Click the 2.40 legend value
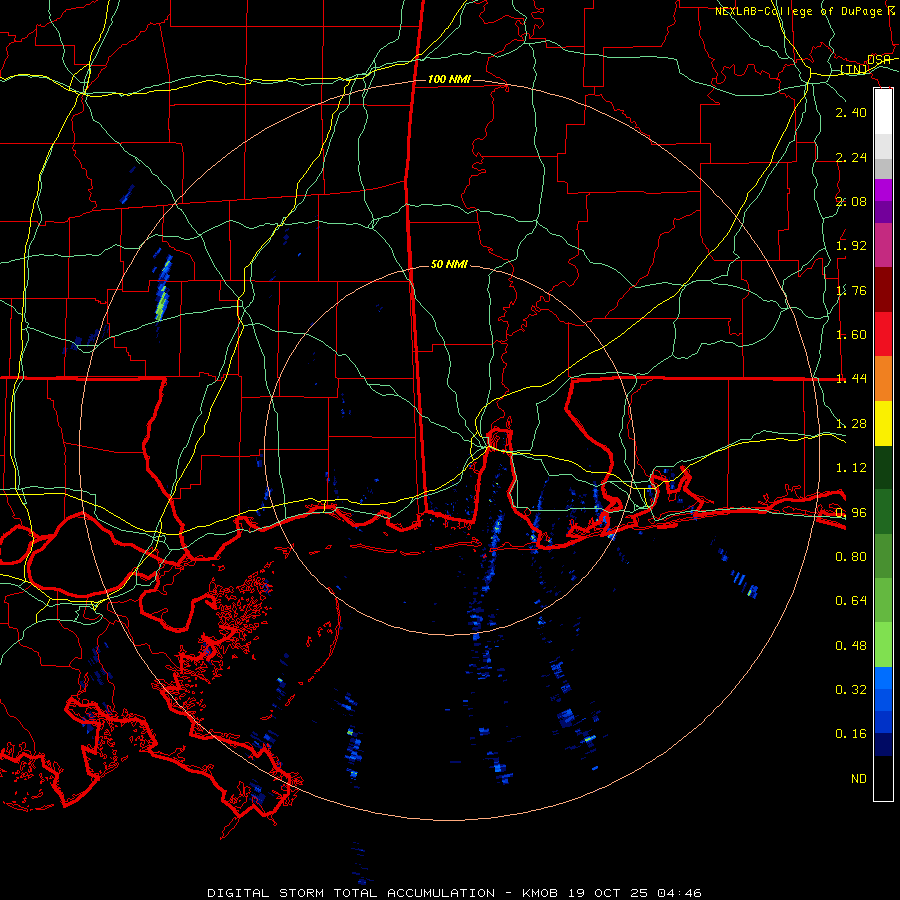Screen dimensions: 900x900 [851, 112]
